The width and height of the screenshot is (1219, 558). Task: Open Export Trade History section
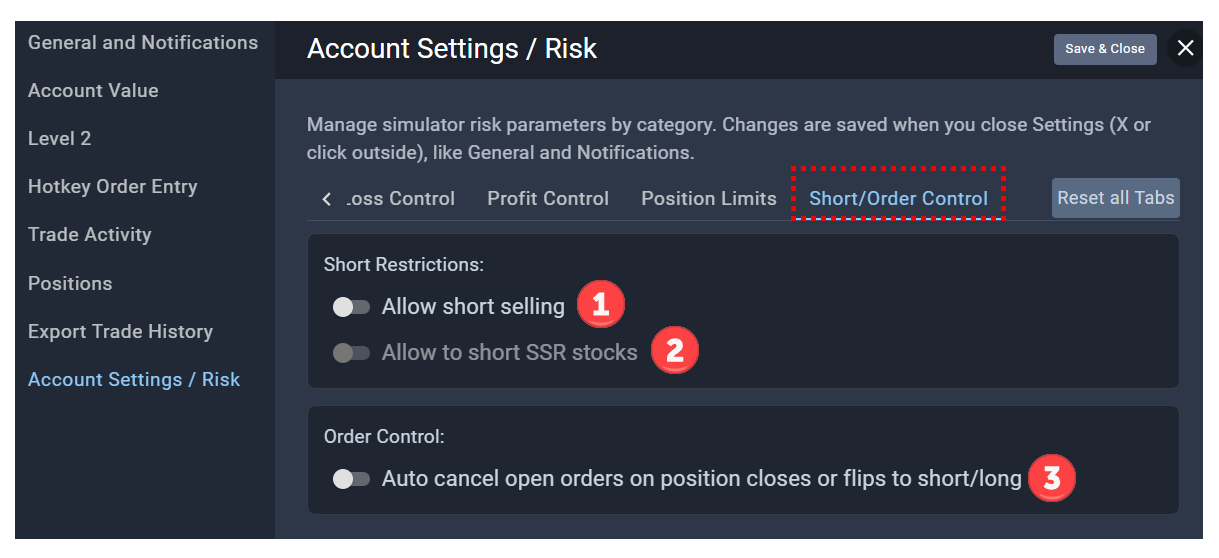pos(121,332)
